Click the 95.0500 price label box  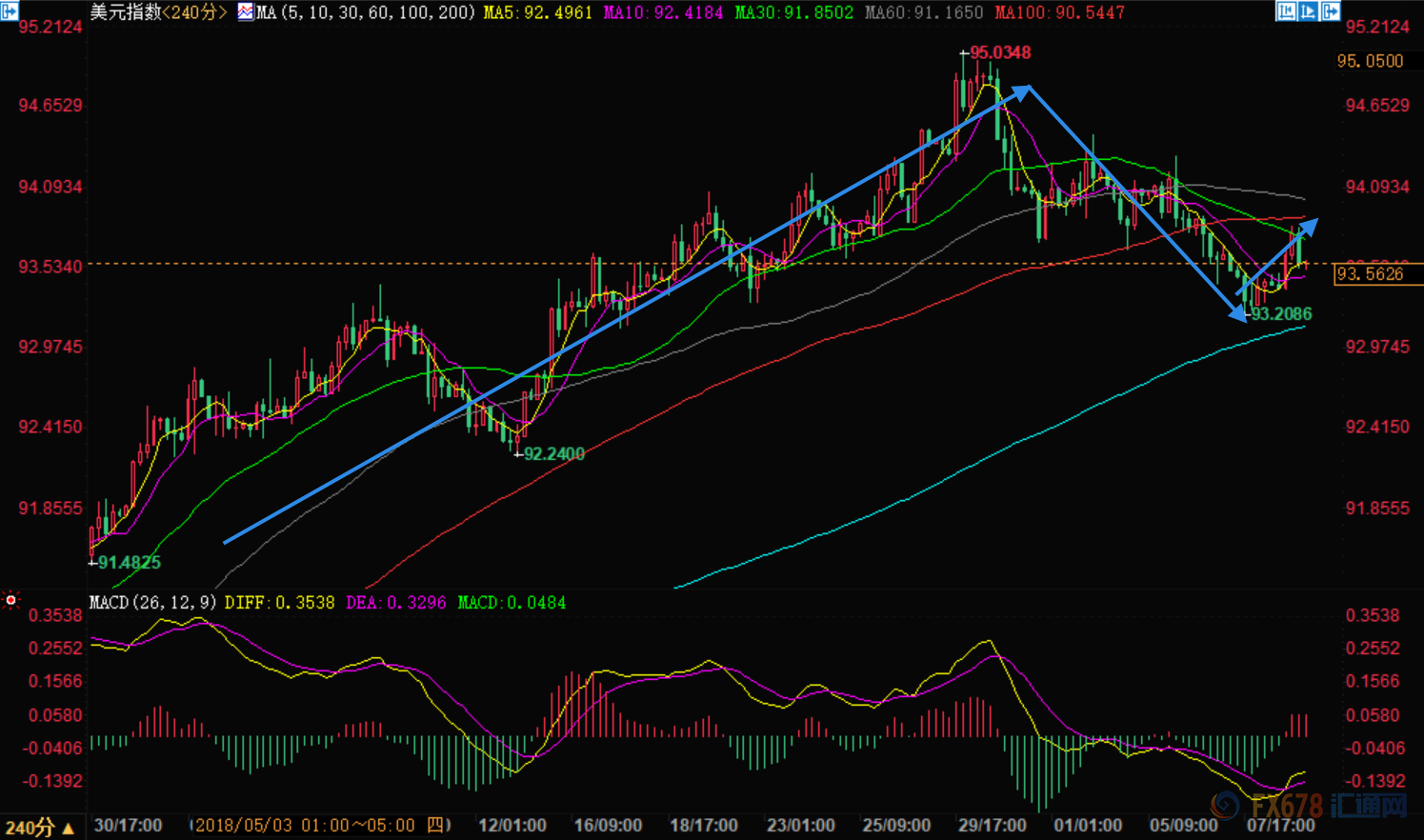click(x=1370, y=61)
